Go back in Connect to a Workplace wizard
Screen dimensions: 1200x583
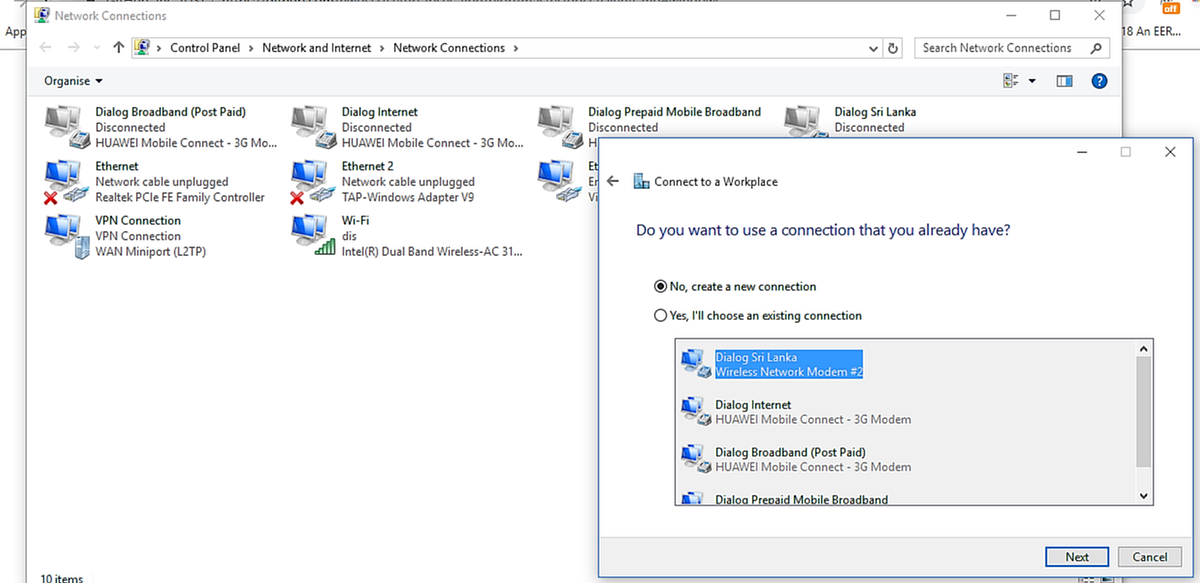pos(613,182)
